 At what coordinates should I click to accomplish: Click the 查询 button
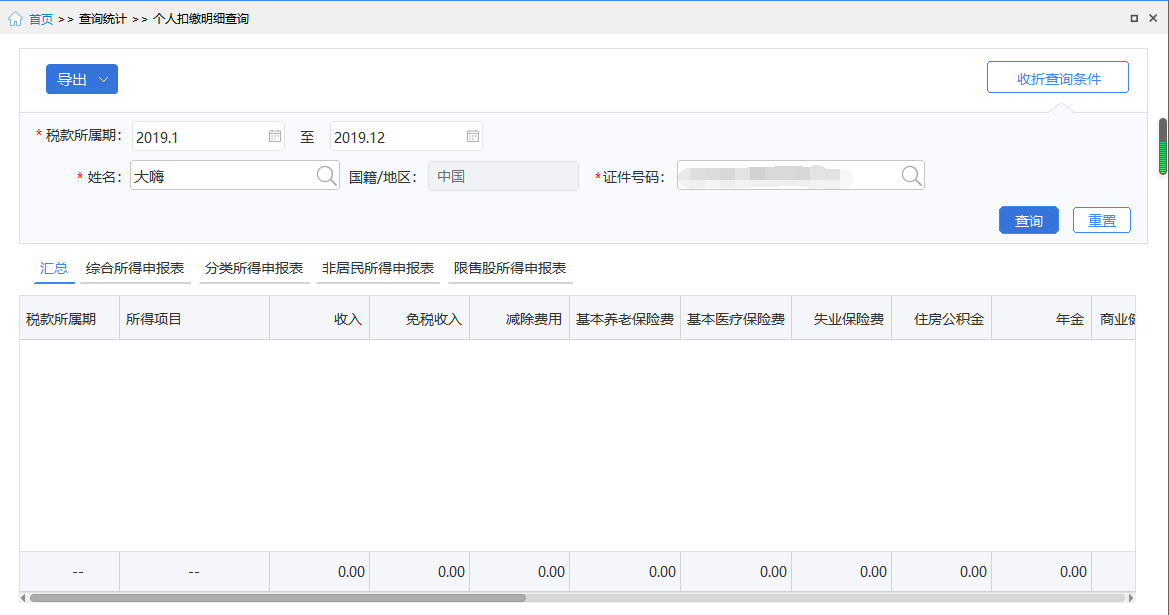pos(1029,221)
